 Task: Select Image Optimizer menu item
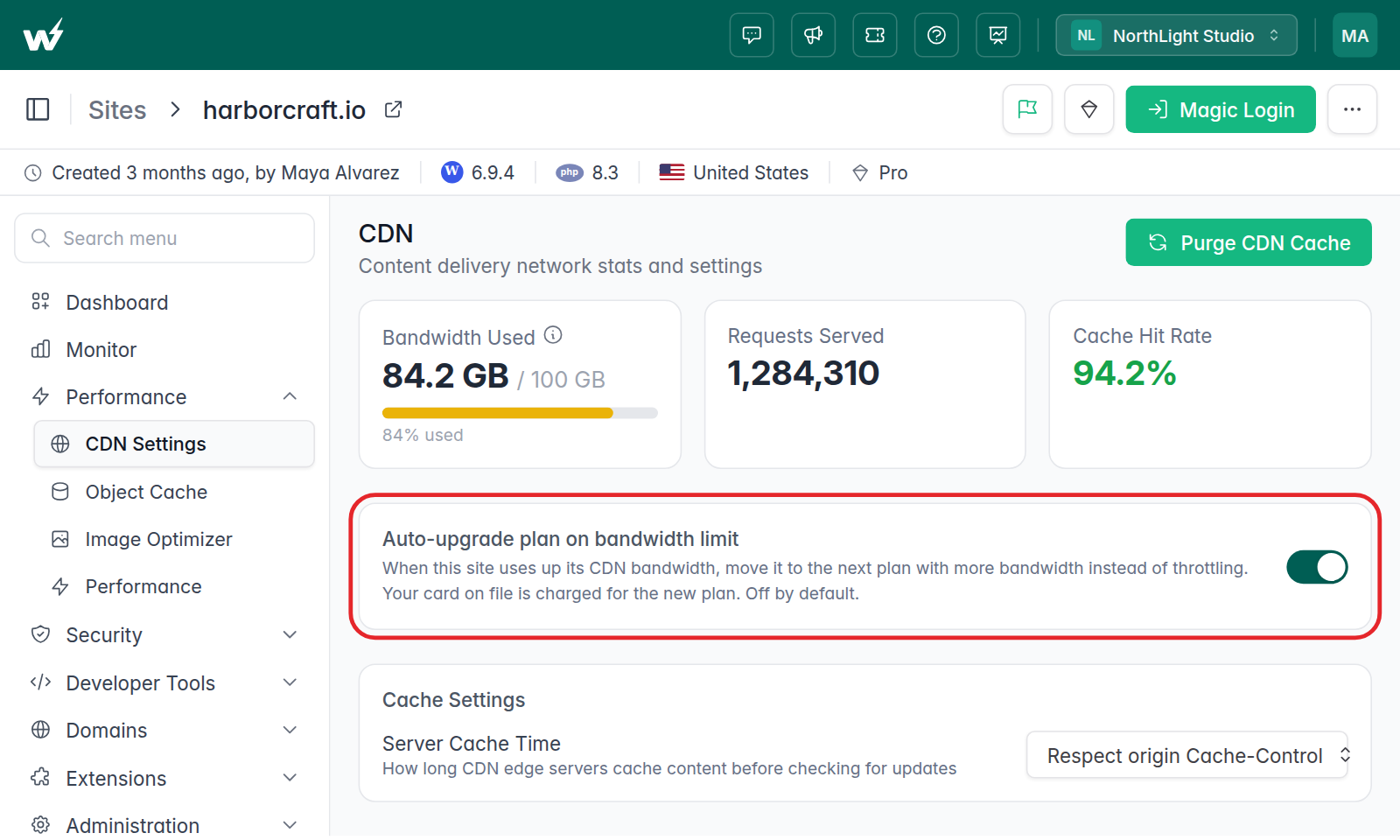coord(174,539)
